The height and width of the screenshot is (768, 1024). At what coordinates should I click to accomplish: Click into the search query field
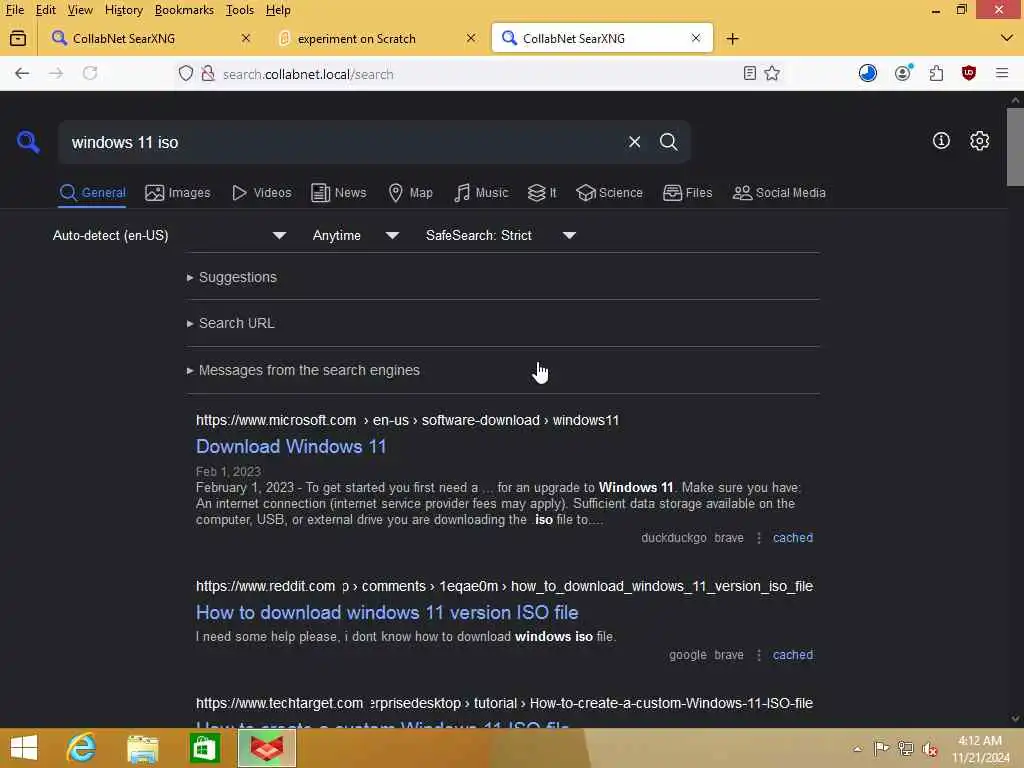click(x=340, y=142)
